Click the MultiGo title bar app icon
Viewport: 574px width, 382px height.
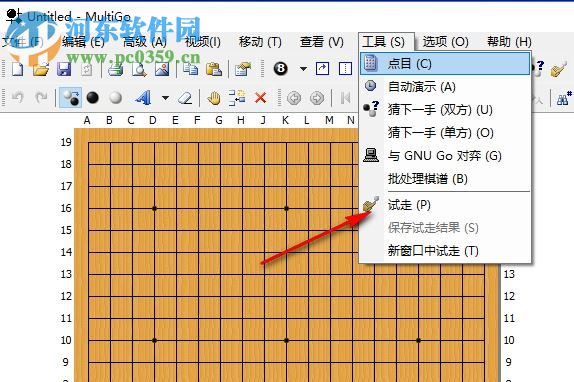click(x=14, y=16)
